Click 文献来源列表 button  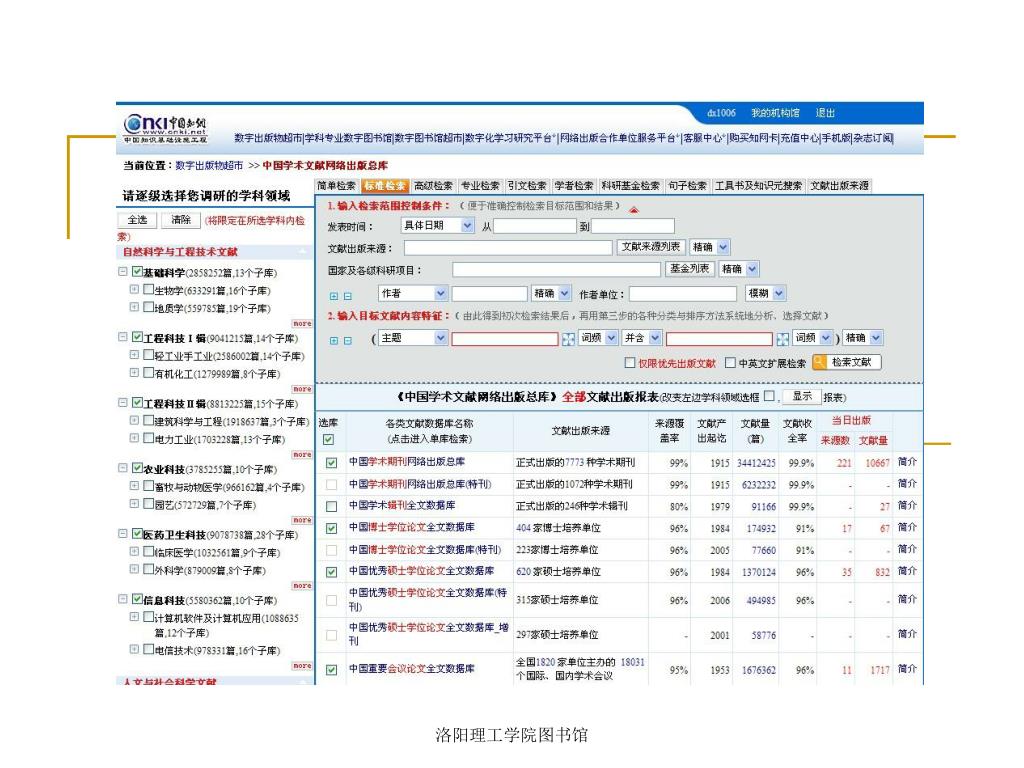650,247
